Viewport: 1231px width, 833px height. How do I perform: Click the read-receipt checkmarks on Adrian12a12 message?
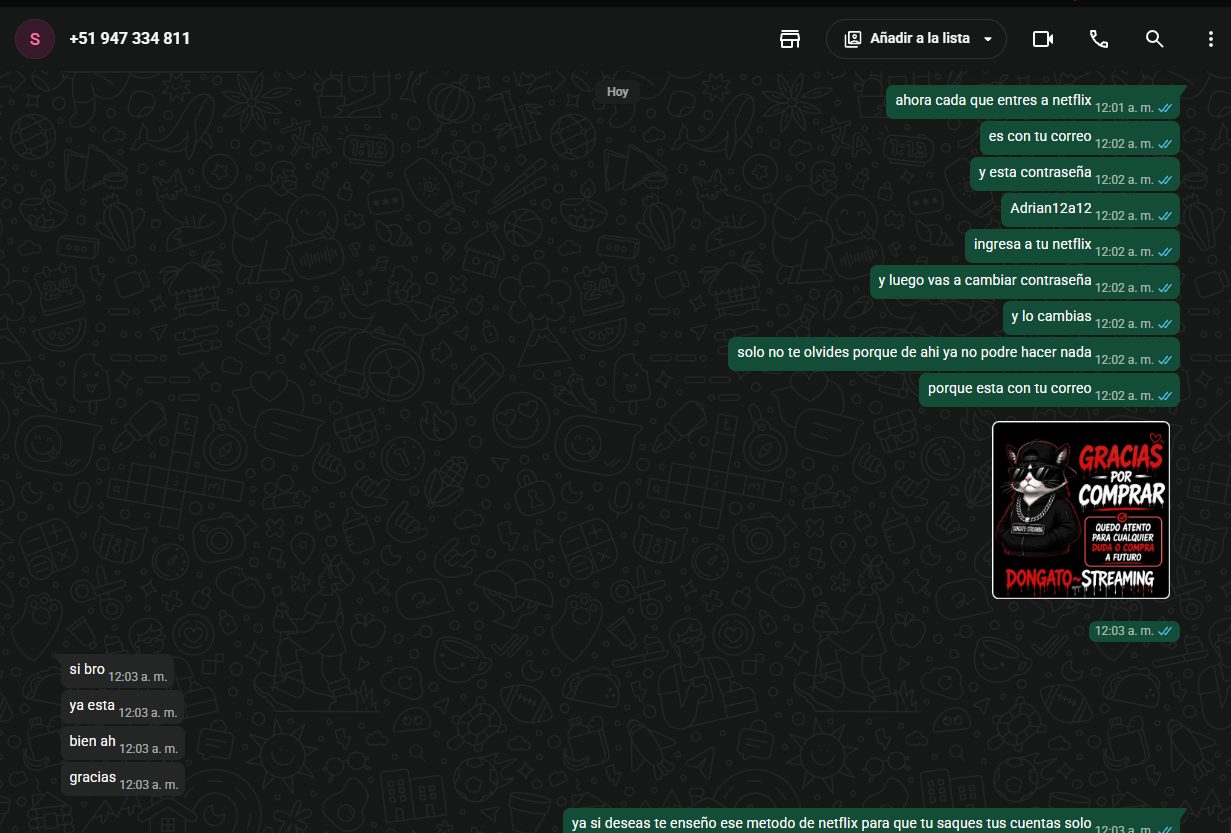[x=1165, y=216]
